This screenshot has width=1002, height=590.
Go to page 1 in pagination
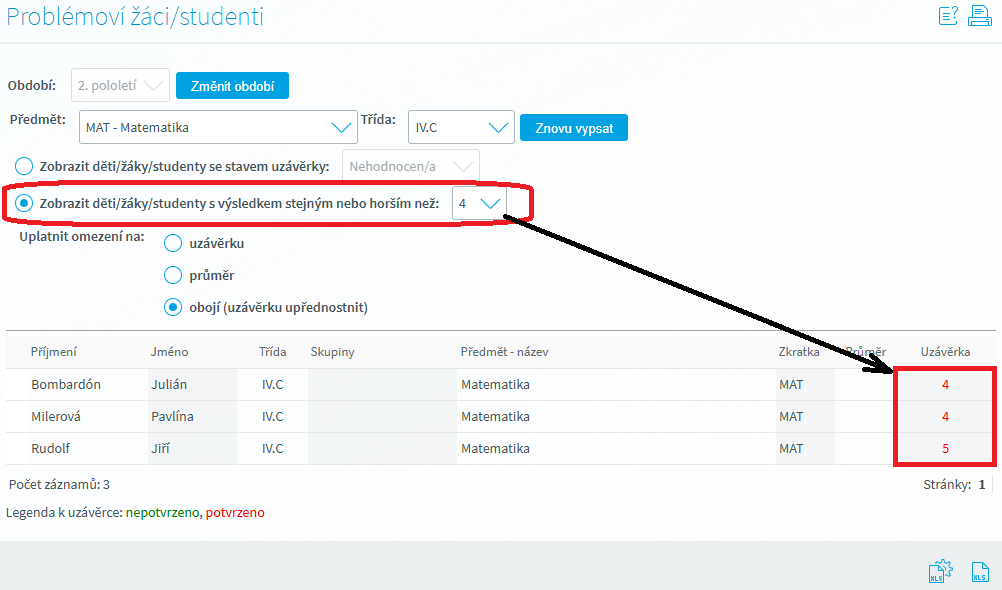tap(982, 484)
